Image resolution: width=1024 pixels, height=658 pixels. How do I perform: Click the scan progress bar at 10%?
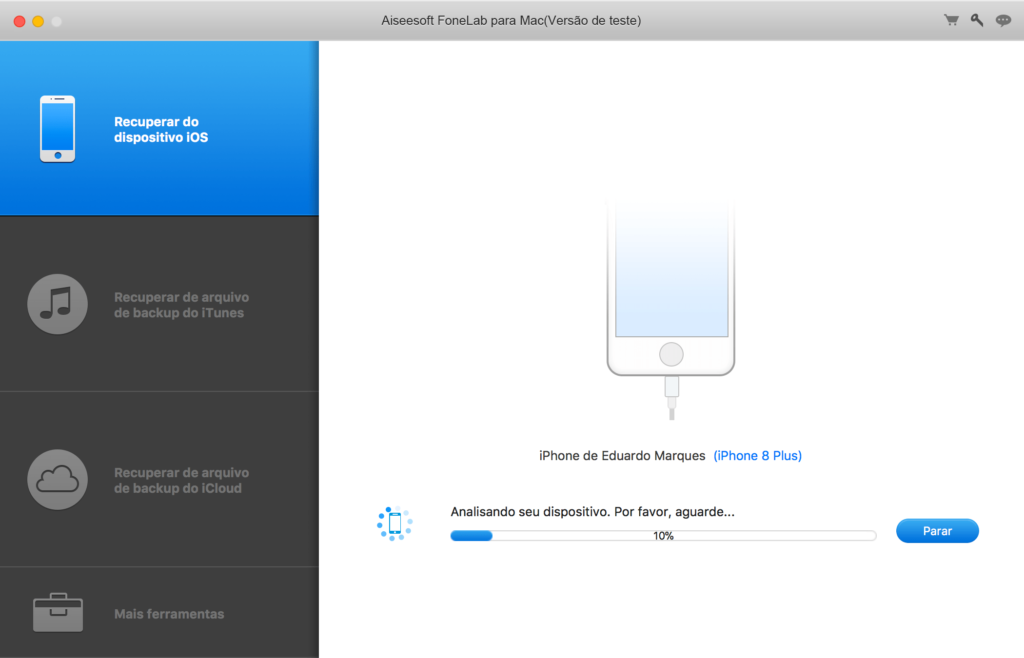pyautogui.click(x=663, y=536)
